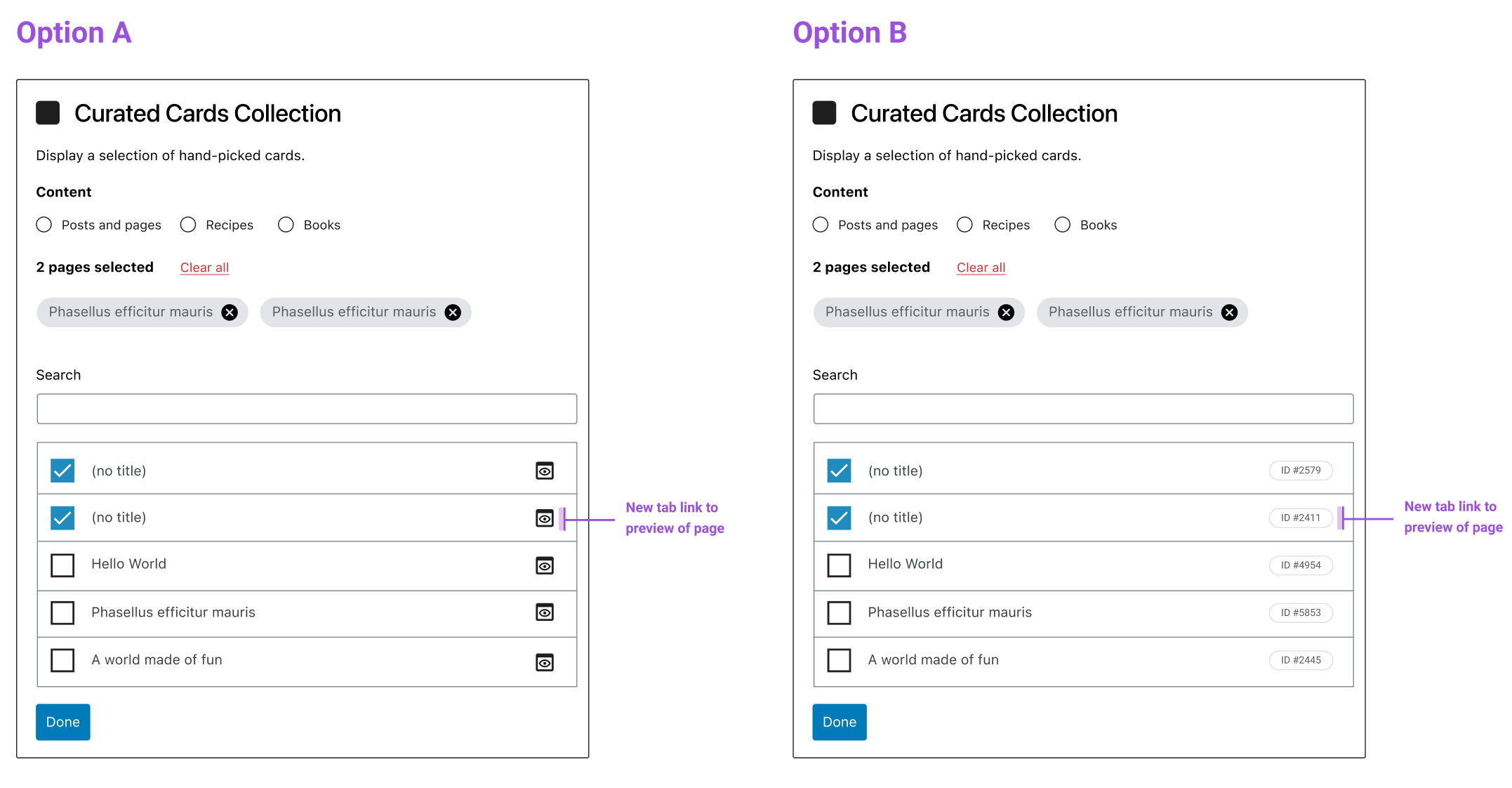
Task: Open preview for "Hello World" in Option A
Action: (x=545, y=565)
